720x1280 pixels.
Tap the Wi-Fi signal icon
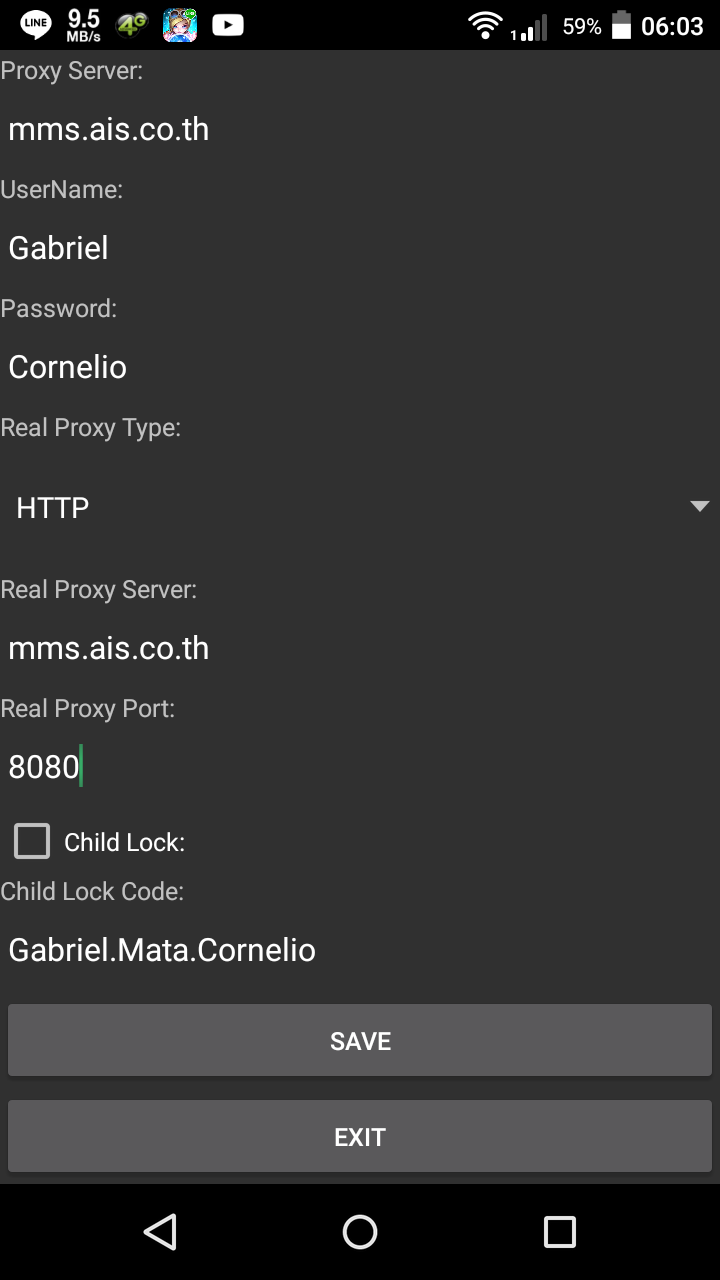485,26
